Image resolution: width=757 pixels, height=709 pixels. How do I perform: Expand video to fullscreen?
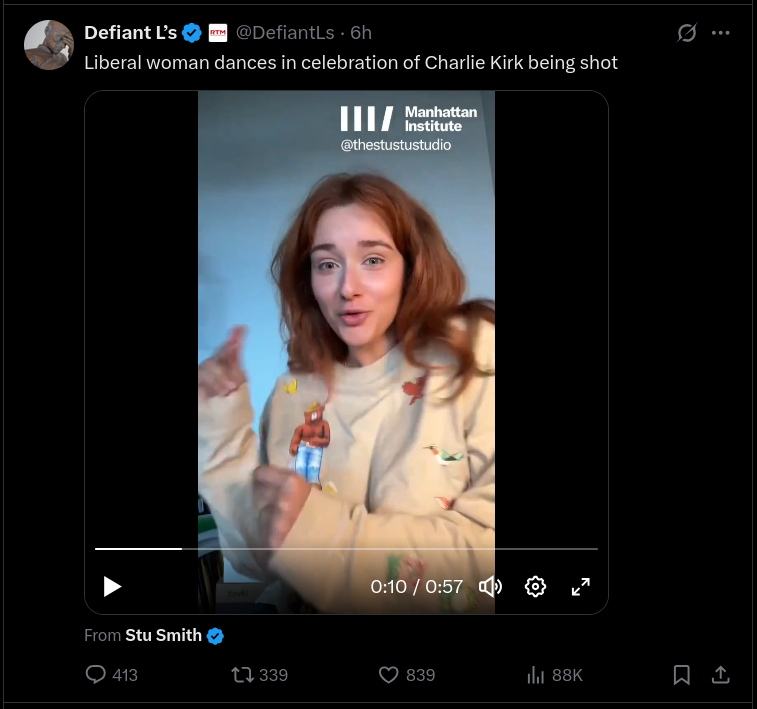pos(580,587)
